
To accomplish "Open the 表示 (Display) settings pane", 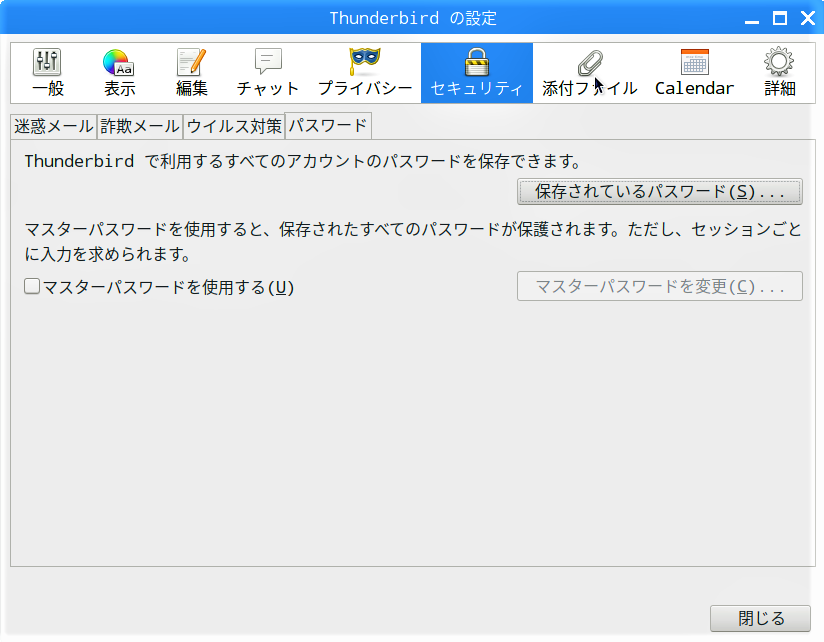I will pyautogui.click(x=119, y=73).
